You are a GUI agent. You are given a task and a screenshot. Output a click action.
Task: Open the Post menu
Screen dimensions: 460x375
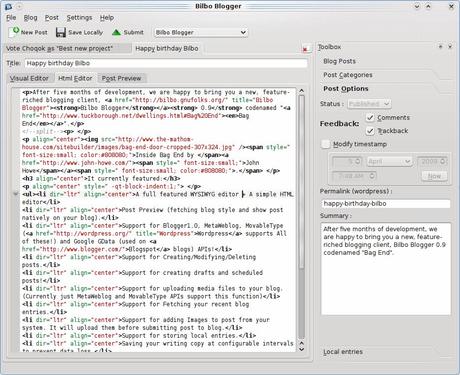tap(52, 18)
